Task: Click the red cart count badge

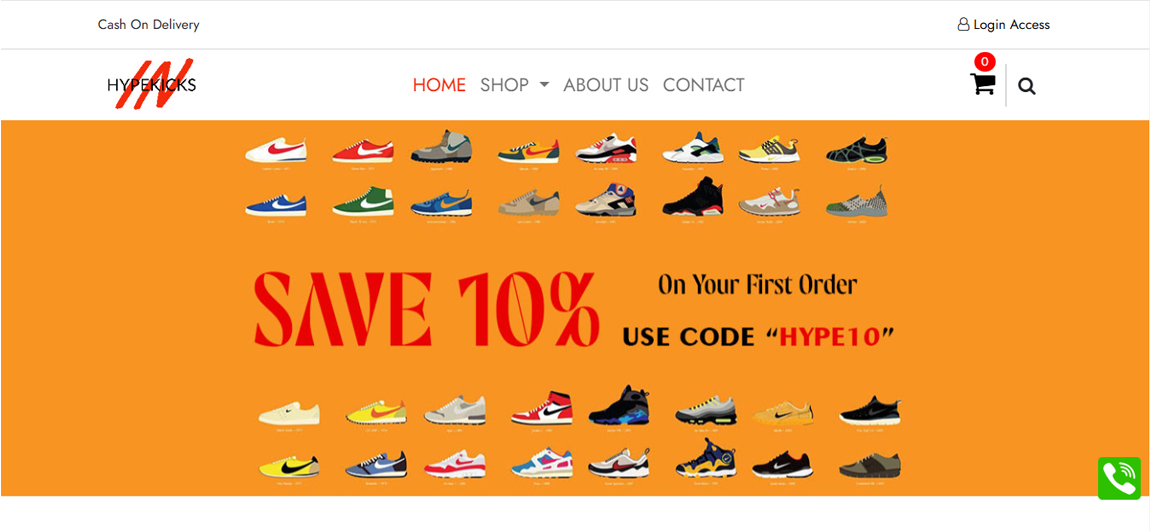Action: coord(984,62)
